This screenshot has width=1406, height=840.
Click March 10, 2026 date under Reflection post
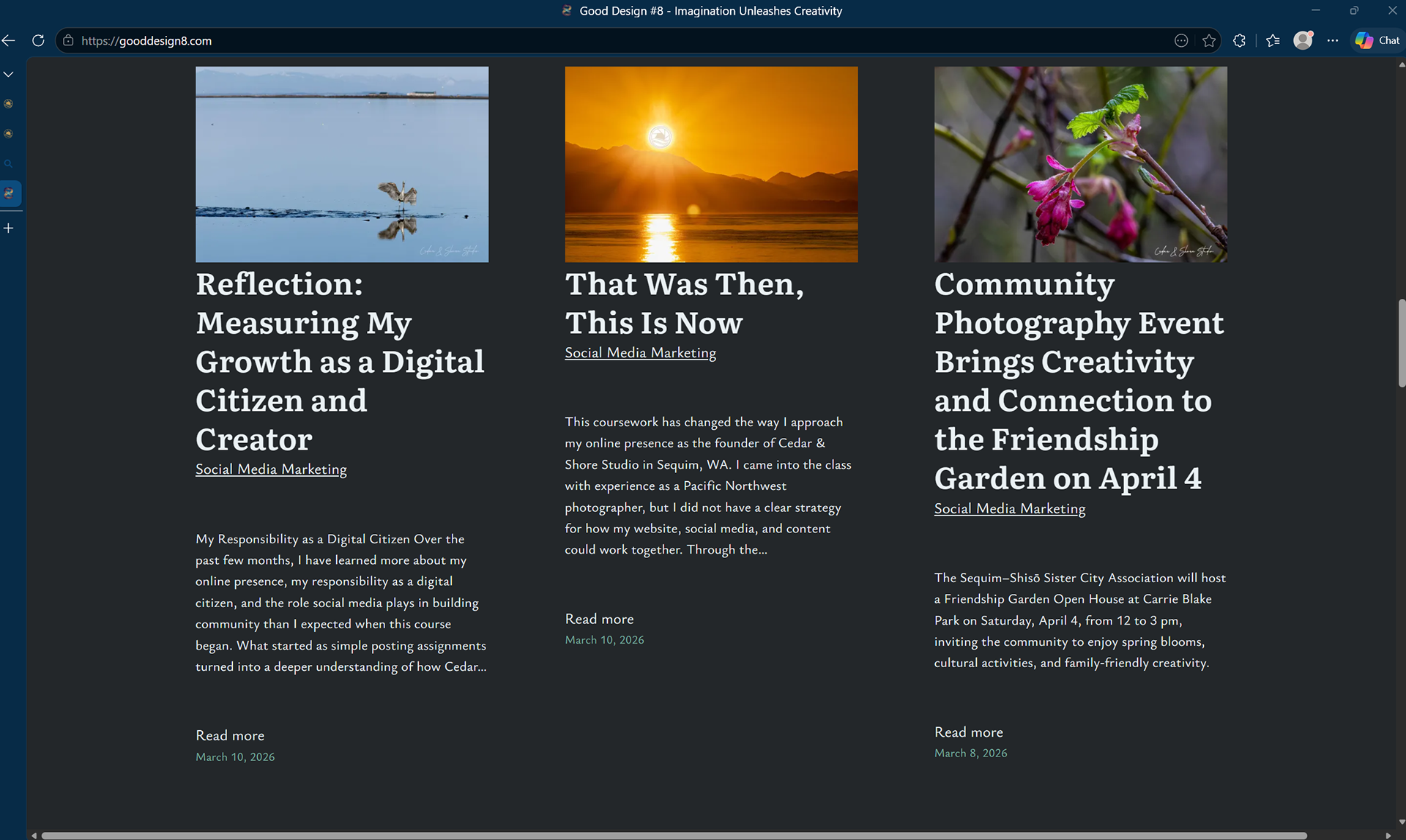(x=235, y=757)
